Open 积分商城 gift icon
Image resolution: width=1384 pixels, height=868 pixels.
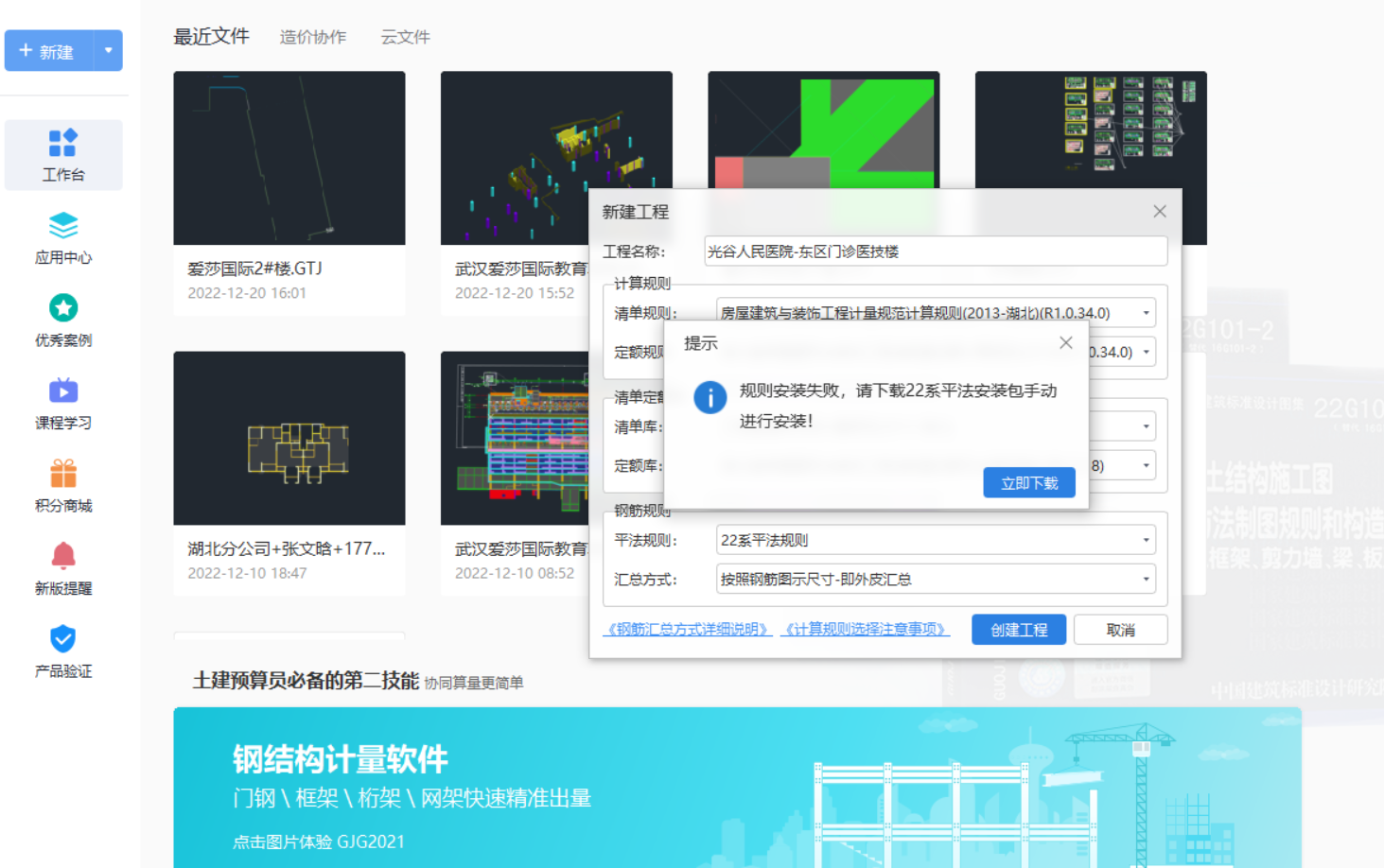63,473
